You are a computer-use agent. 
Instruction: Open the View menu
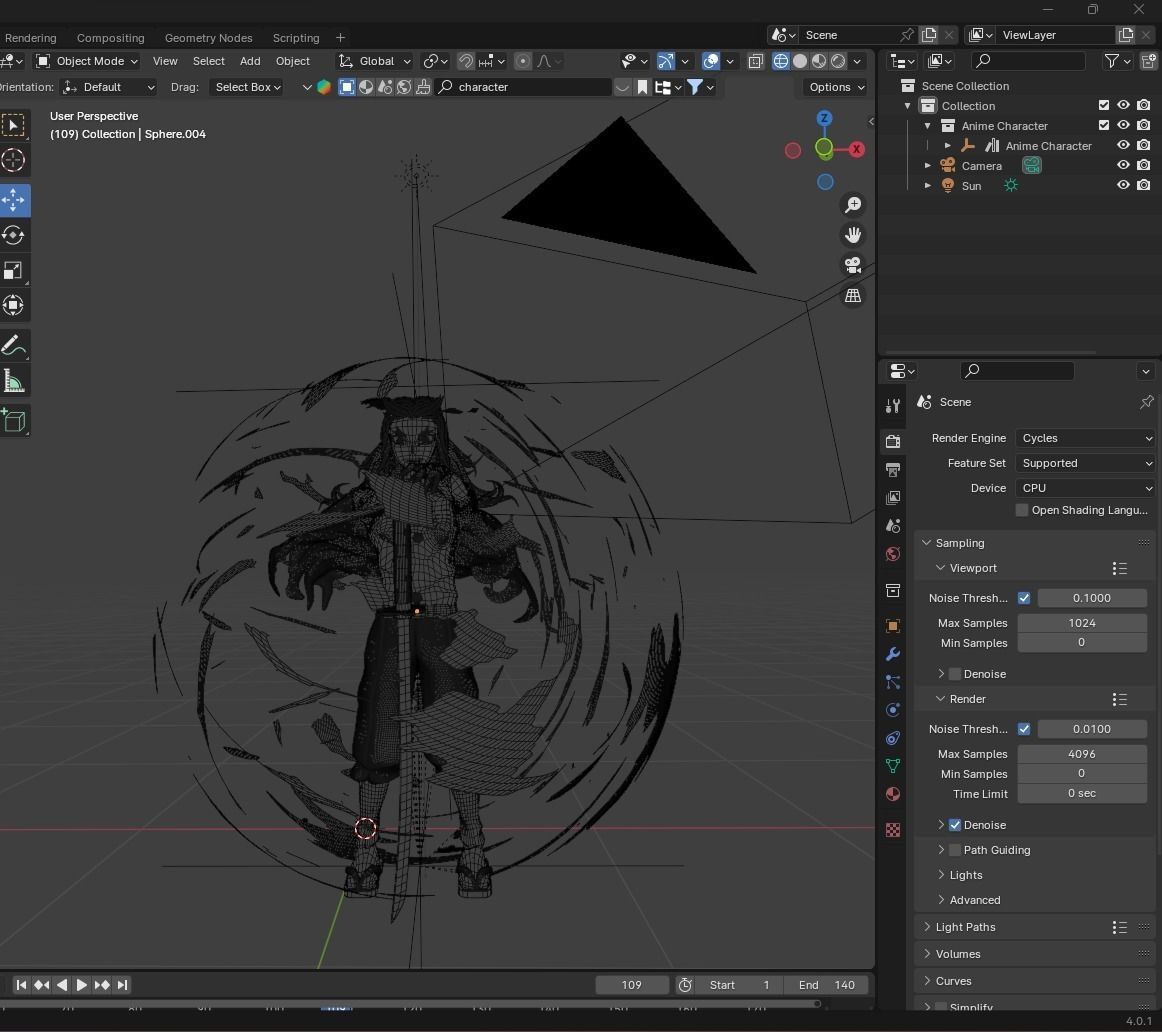coord(165,61)
